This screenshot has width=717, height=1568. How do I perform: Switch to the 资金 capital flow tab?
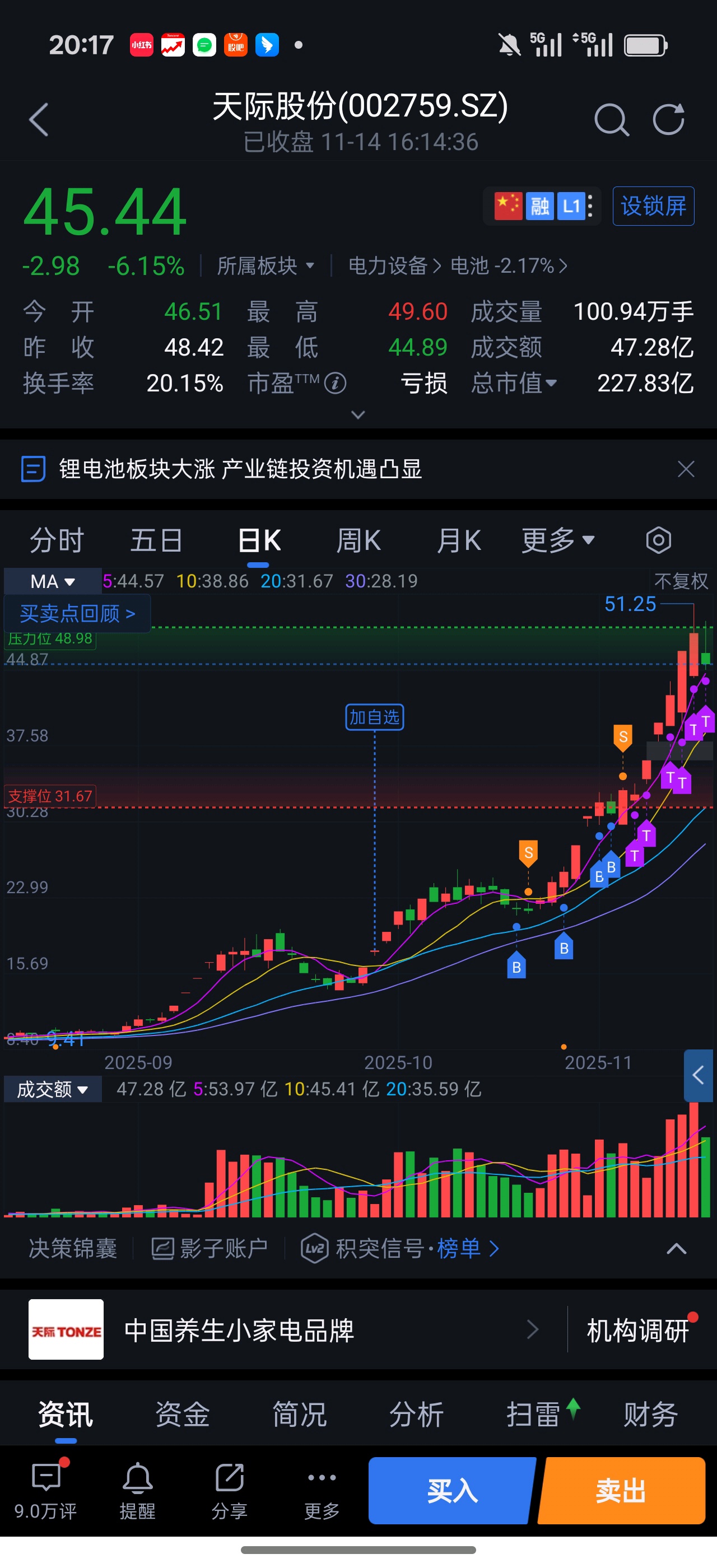tap(183, 1415)
